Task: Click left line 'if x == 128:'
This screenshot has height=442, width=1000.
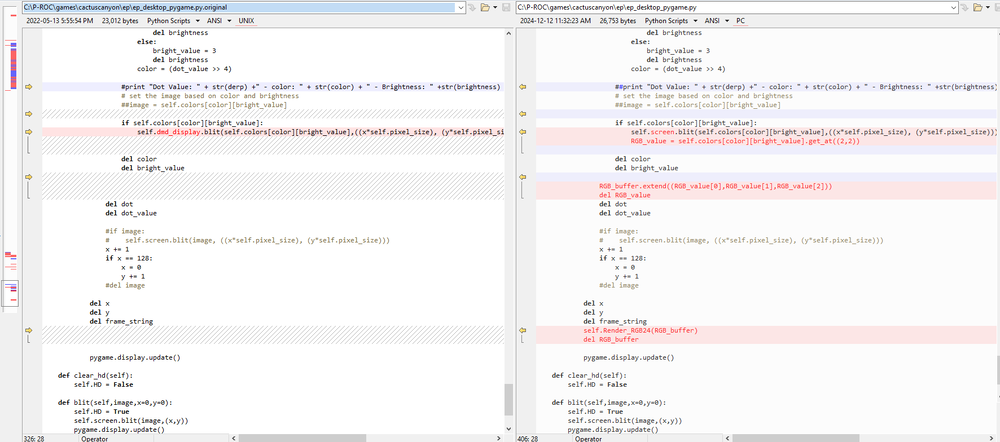Action: (x=129, y=258)
